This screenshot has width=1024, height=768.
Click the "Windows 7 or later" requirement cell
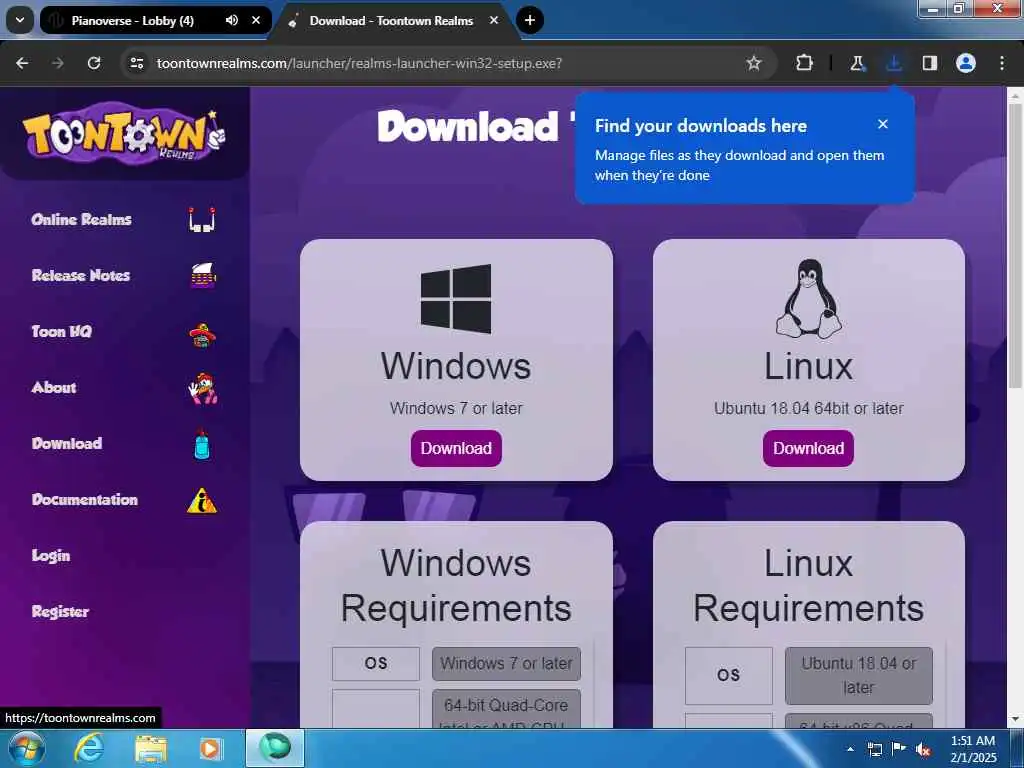pos(506,664)
